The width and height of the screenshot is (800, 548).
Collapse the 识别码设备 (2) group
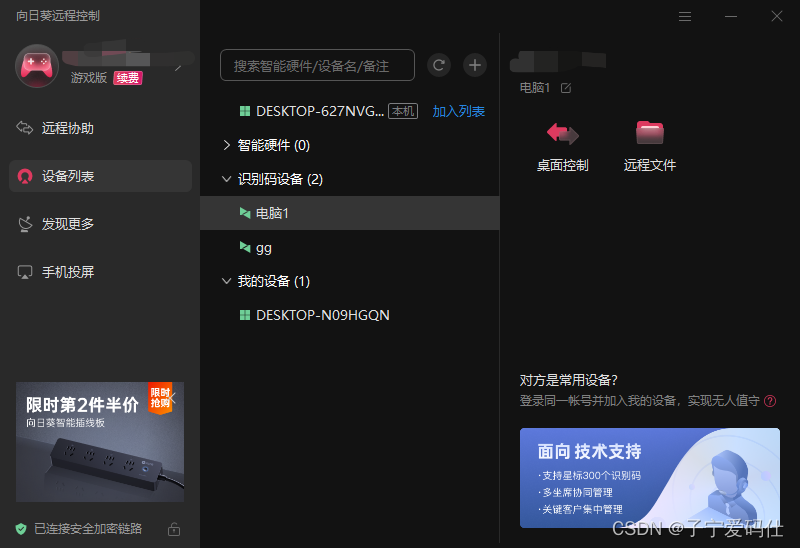point(227,179)
